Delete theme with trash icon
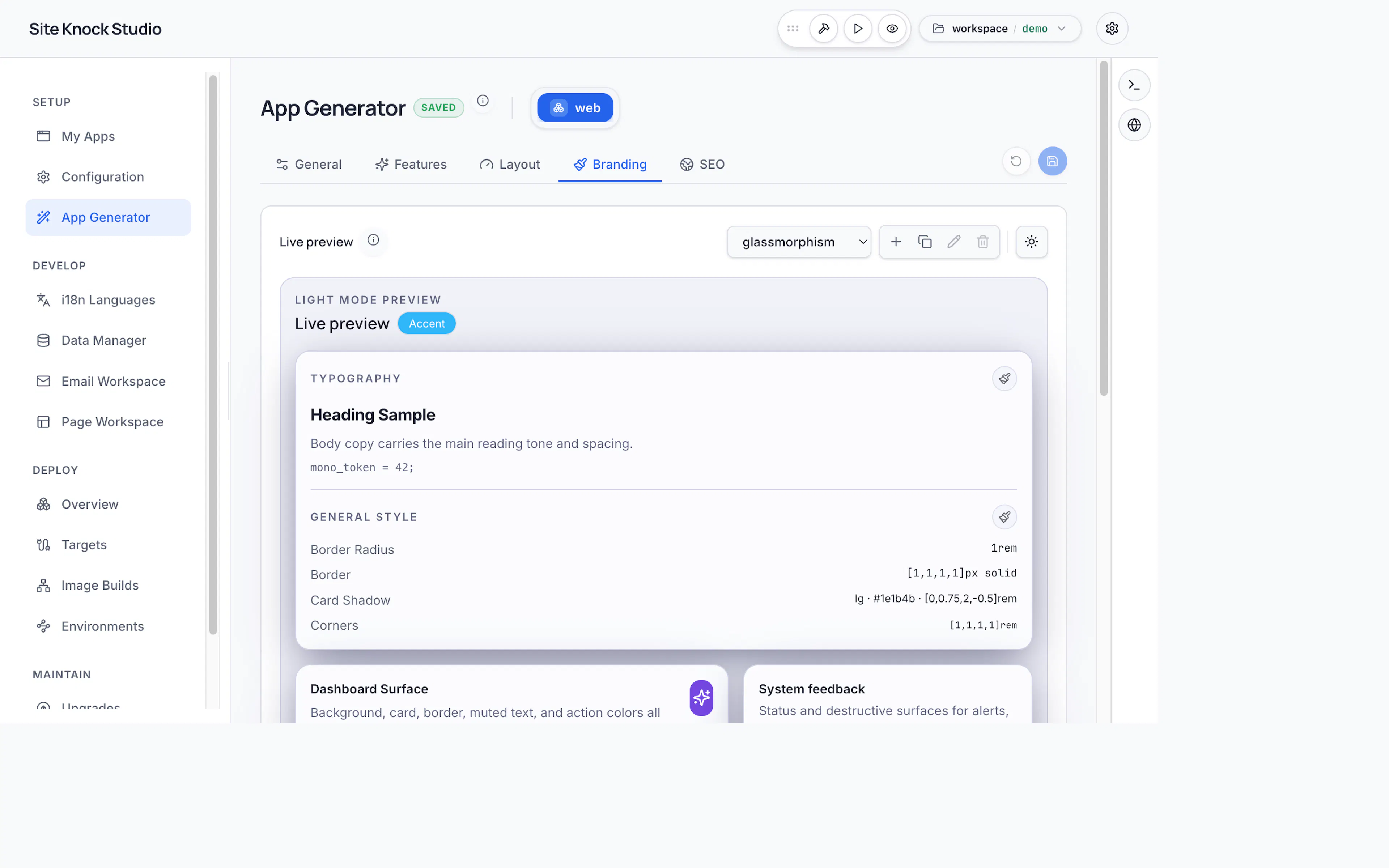The image size is (1389, 868). click(x=983, y=242)
